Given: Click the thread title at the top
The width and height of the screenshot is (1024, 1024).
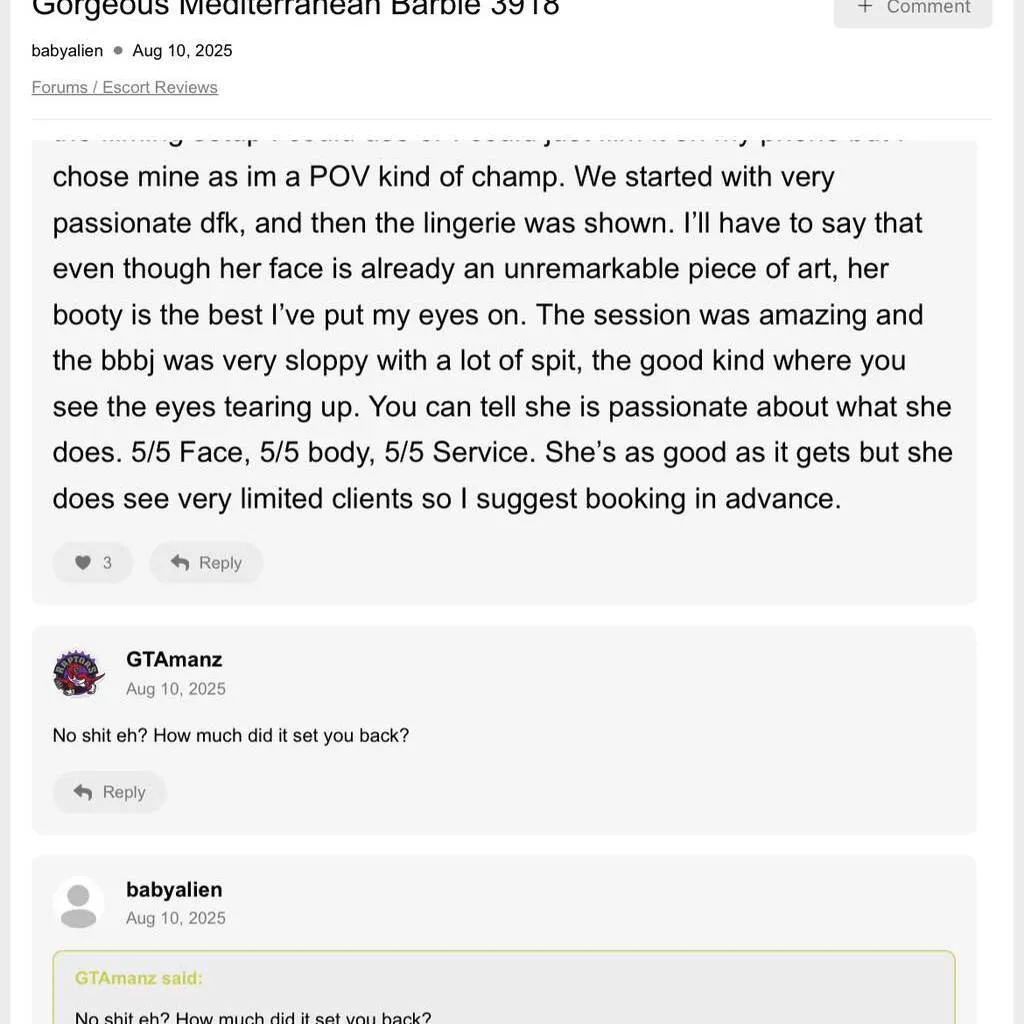Looking at the screenshot, I should [x=296, y=8].
